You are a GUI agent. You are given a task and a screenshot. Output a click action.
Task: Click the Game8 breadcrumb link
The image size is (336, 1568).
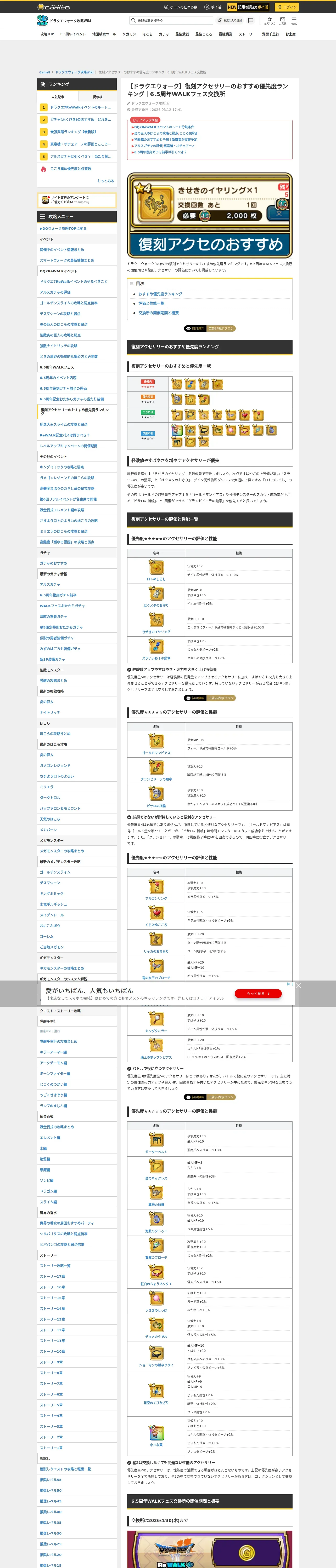[44, 72]
